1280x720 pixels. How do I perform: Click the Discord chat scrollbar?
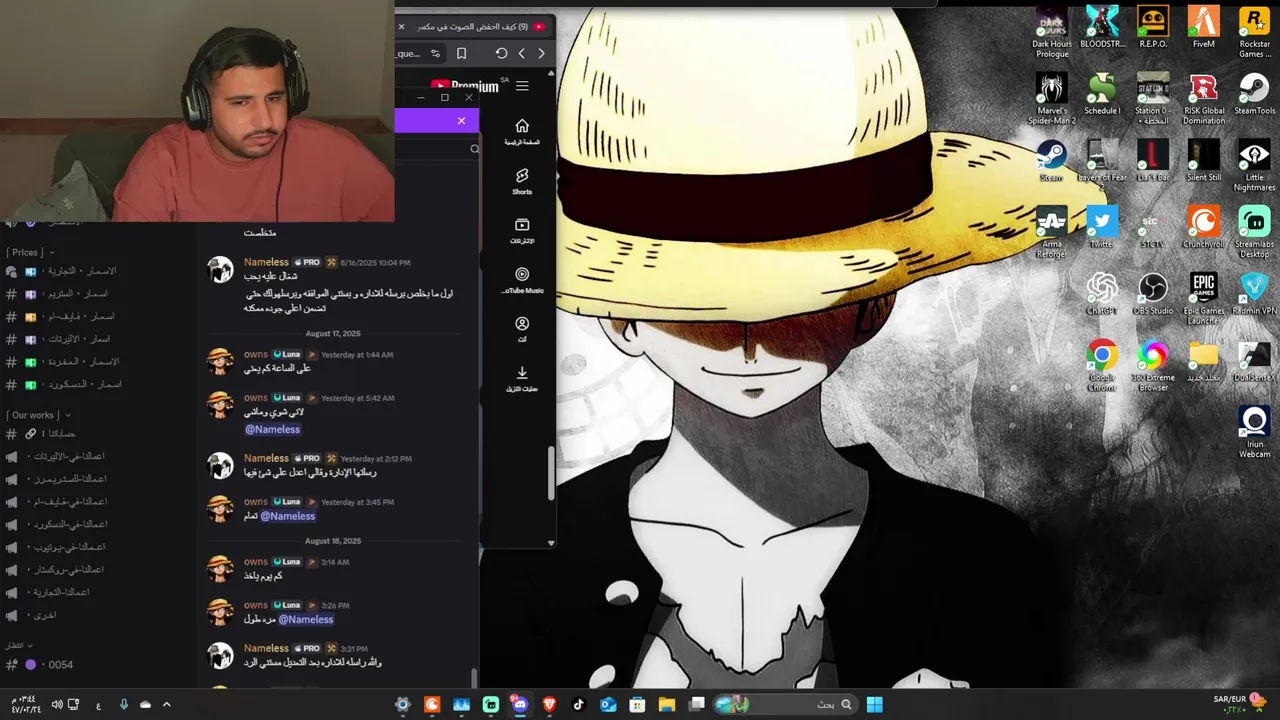(475, 677)
